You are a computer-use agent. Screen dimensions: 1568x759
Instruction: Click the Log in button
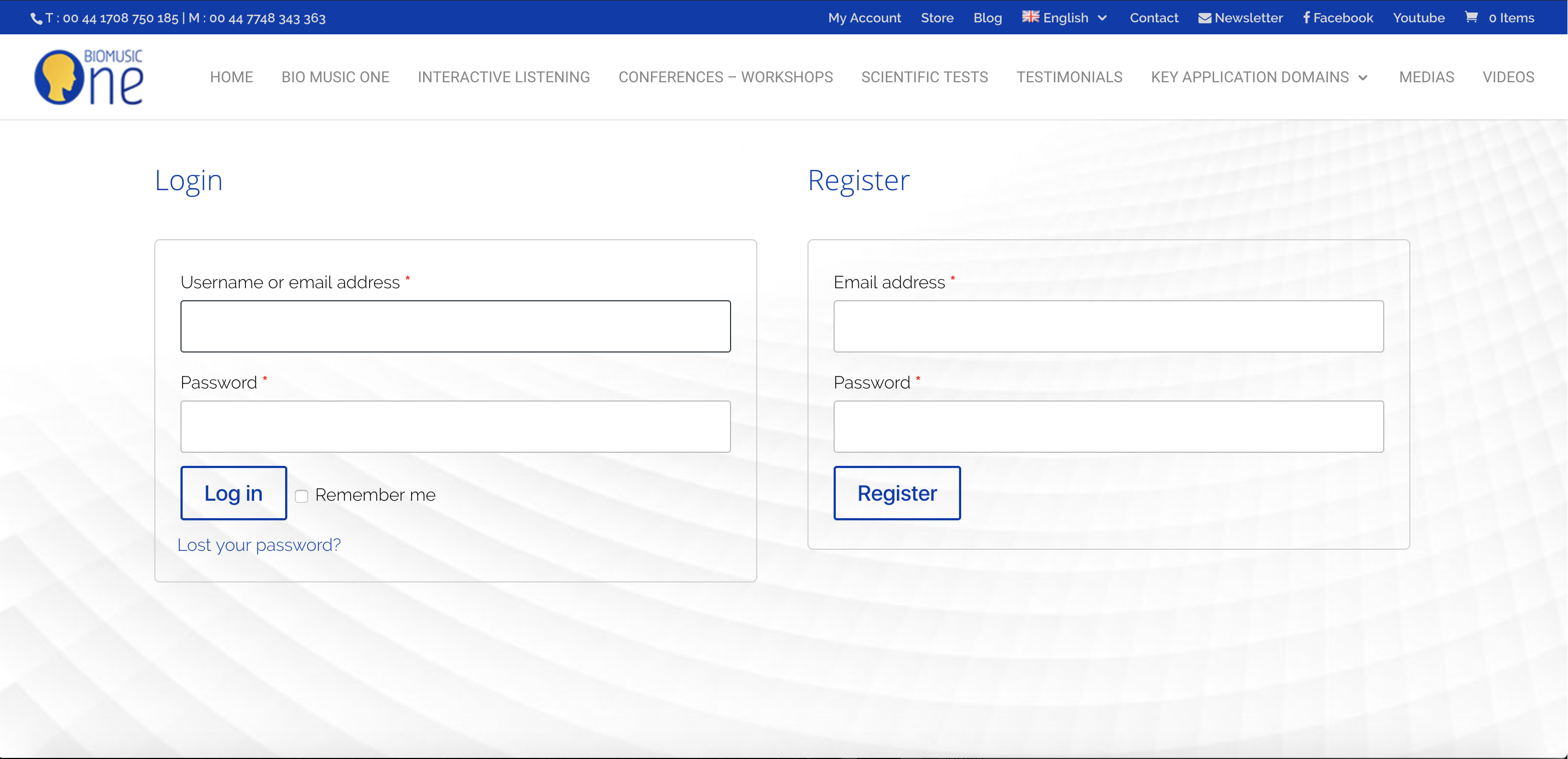tap(234, 493)
